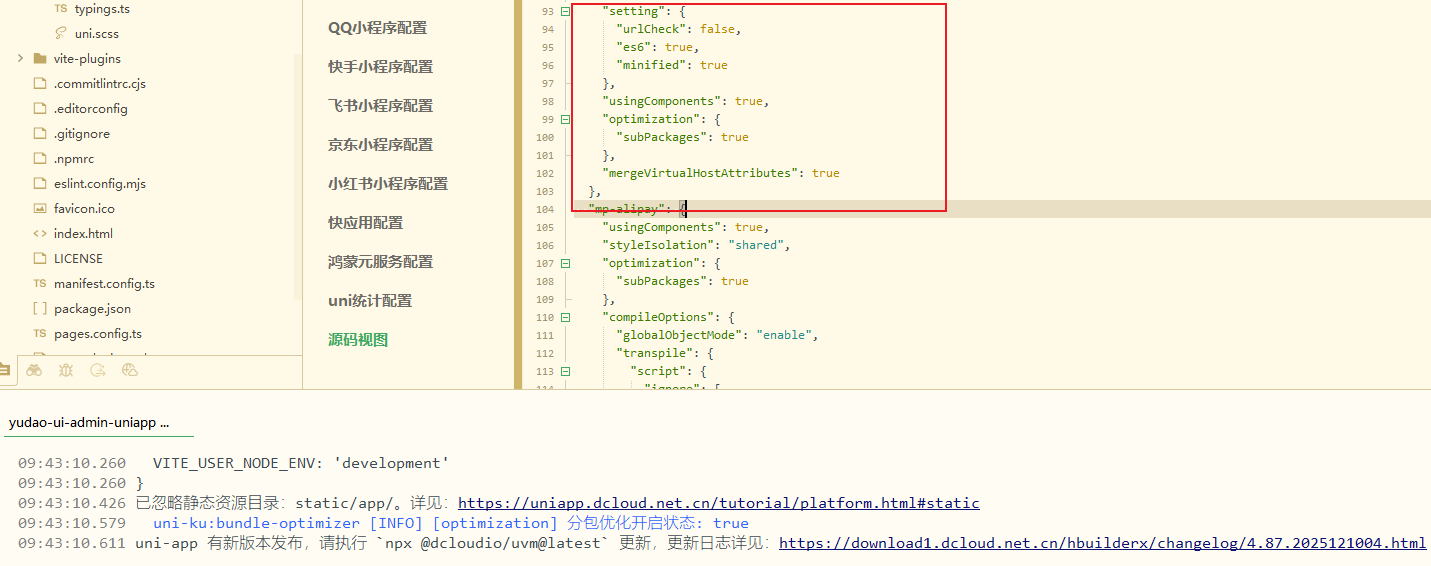Open 快手小程序配置 section
Image resolution: width=1431 pixels, height=566 pixels.
pos(381,67)
